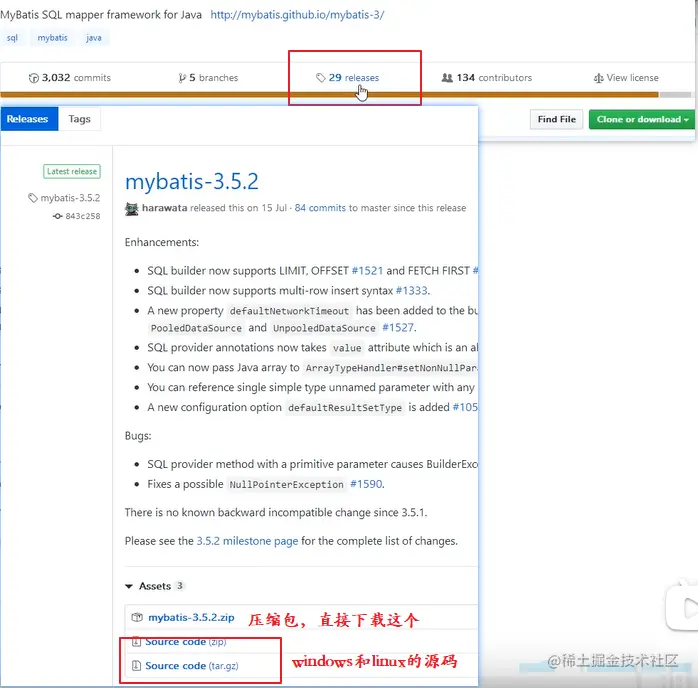Open the Clone or download dropdown
Screen dimensions: 698x688
(x=642, y=119)
